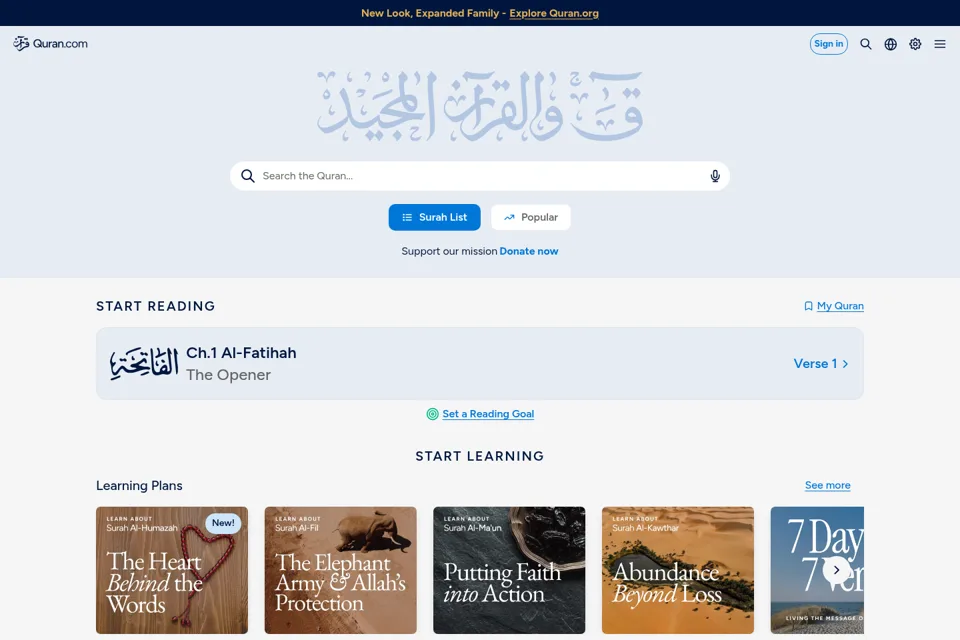
Task: Open the language globe icon
Action: point(890,44)
